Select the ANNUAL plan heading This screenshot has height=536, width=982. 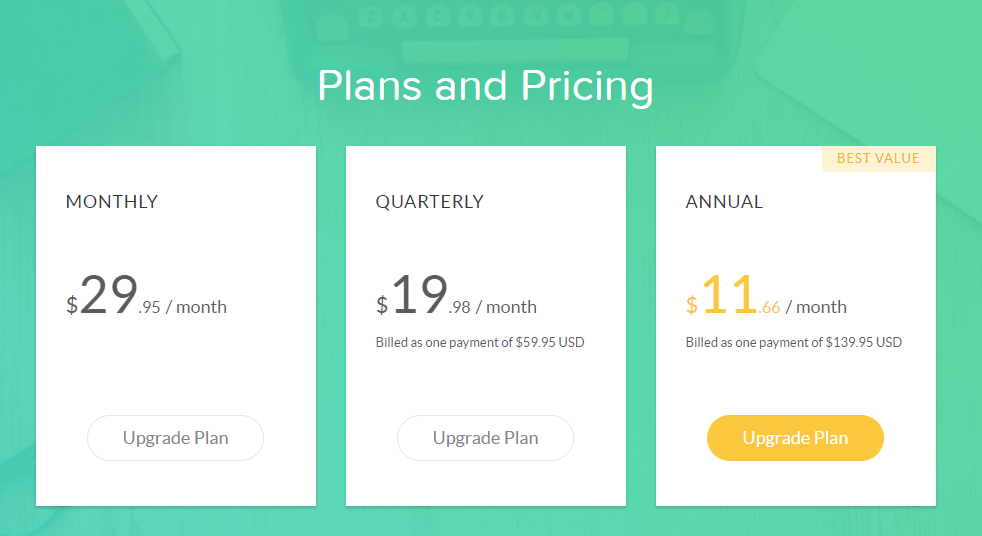(x=724, y=201)
